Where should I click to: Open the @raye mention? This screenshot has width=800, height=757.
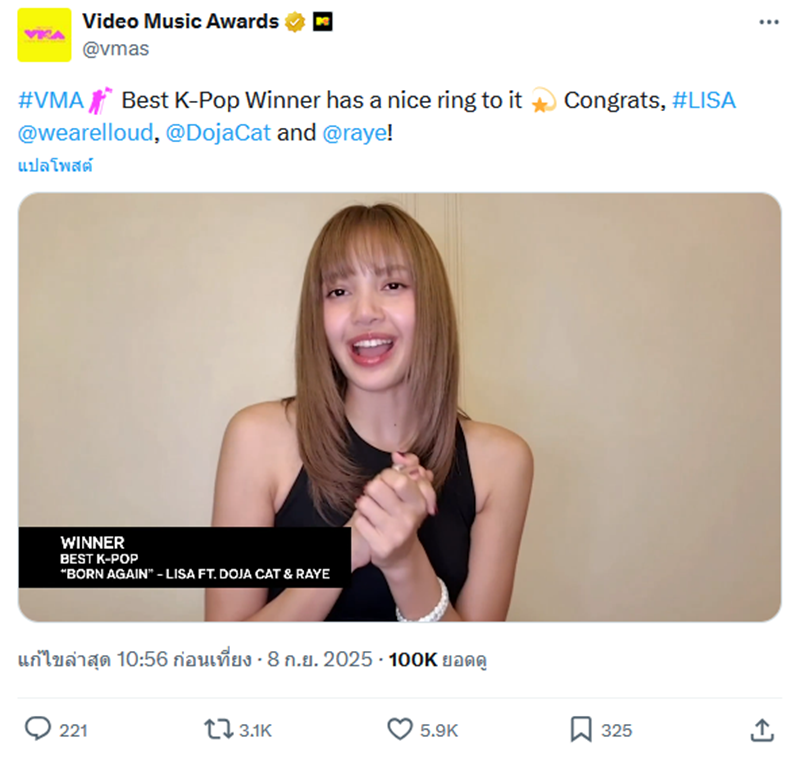(x=354, y=132)
